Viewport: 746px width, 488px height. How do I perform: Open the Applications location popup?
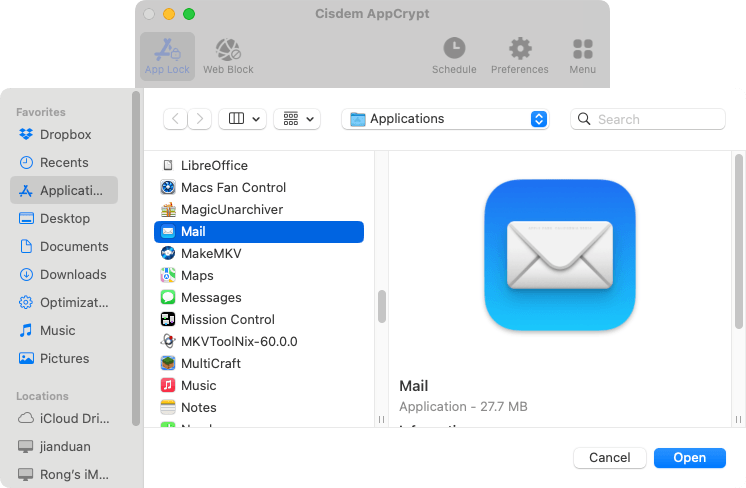(x=445, y=119)
